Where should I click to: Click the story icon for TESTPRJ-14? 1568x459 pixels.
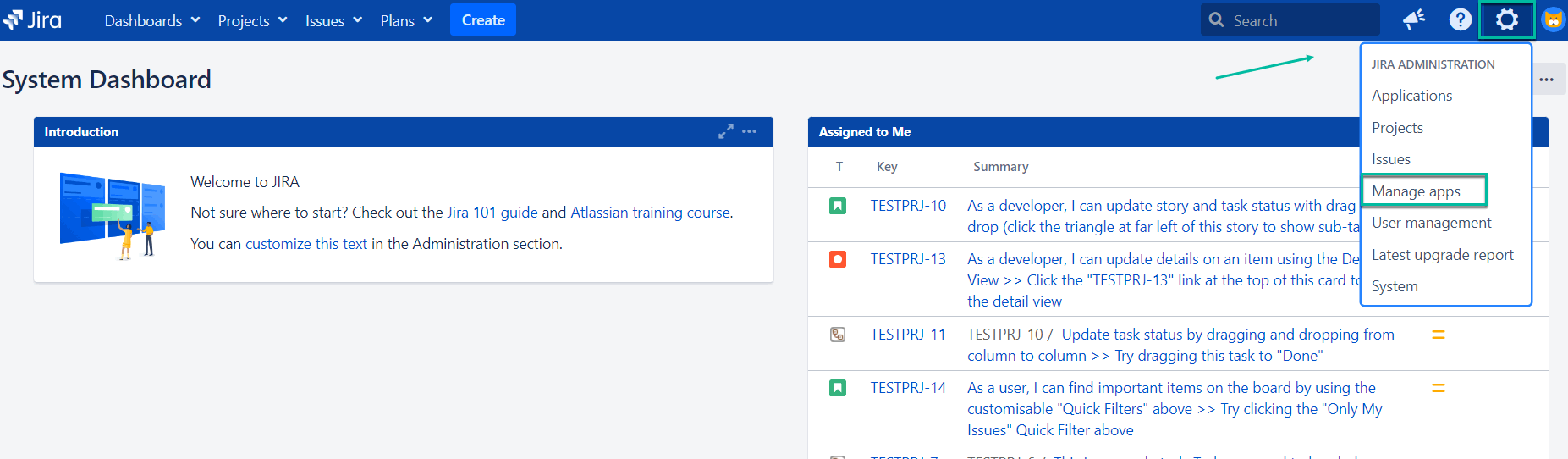(x=838, y=388)
